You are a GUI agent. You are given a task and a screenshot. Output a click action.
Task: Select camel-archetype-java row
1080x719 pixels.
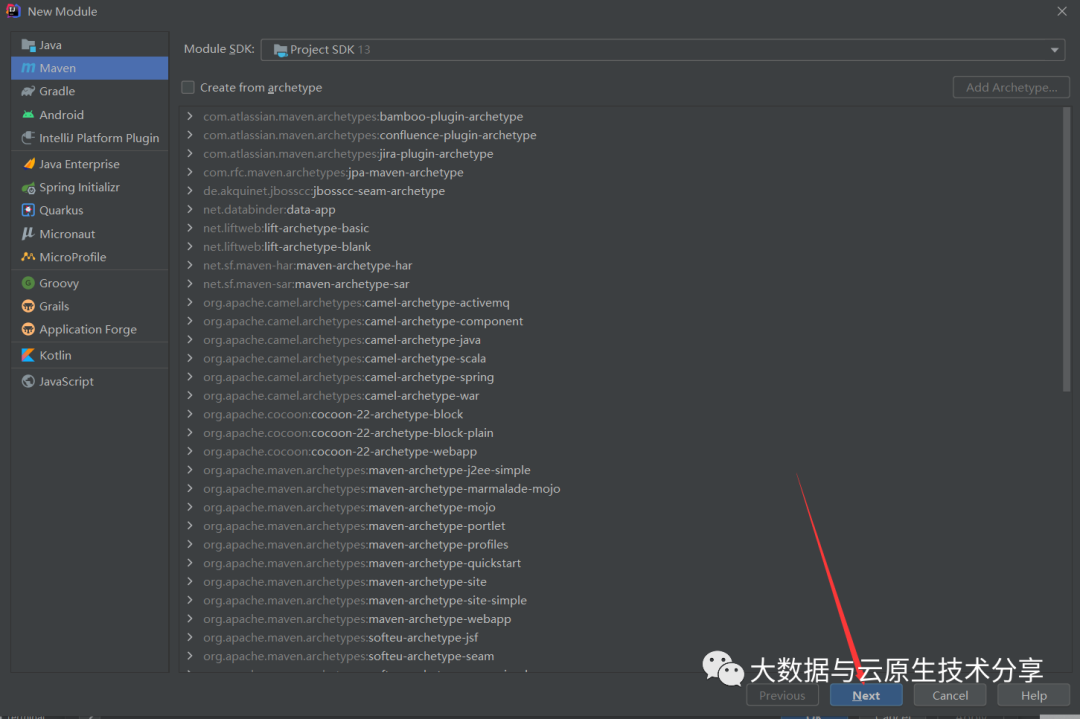click(x=621, y=340)
